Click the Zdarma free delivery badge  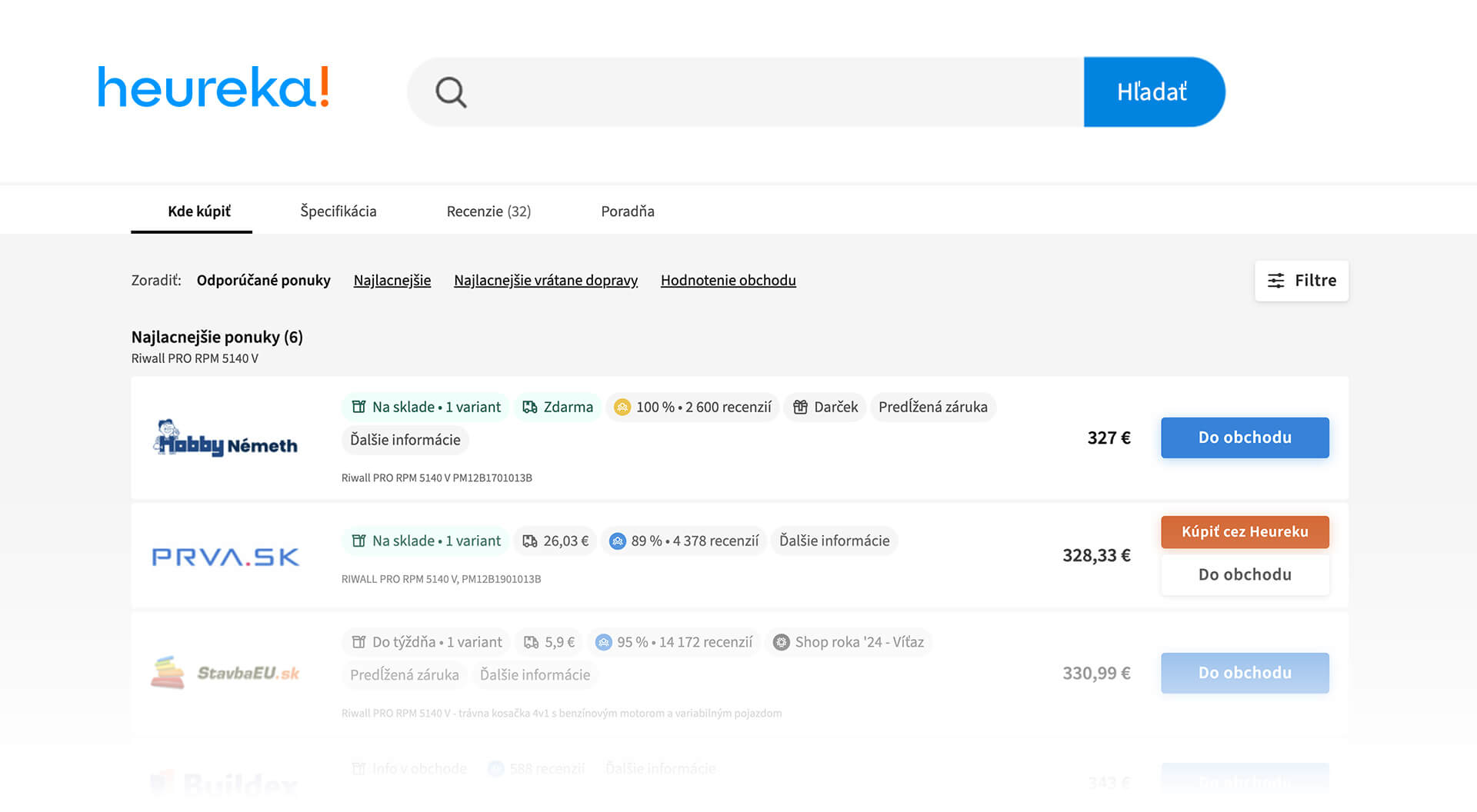point(558,408)
